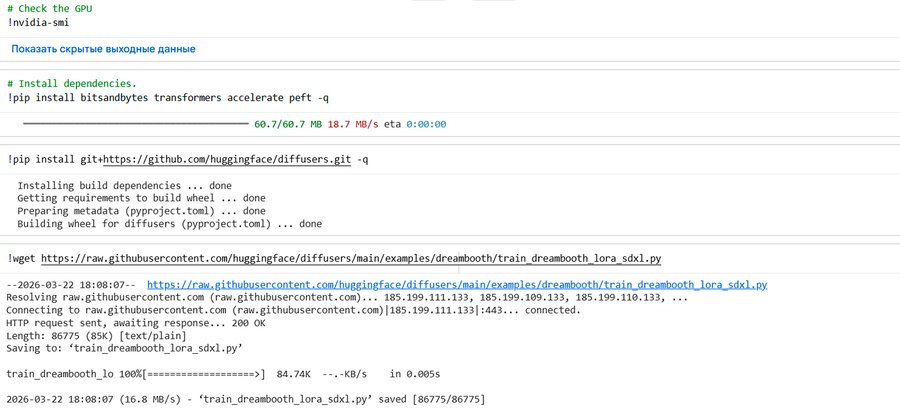Click the 'pip install bitsandbytes transformers' line
This screenshot has height=419, width=900.
168,98
